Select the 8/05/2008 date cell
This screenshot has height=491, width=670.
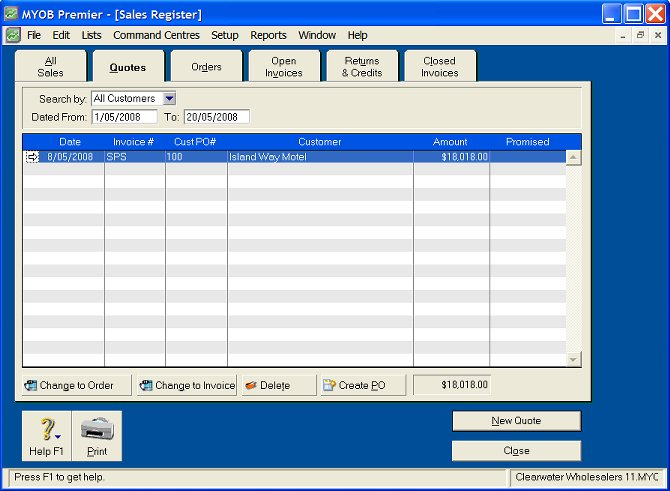70,157
